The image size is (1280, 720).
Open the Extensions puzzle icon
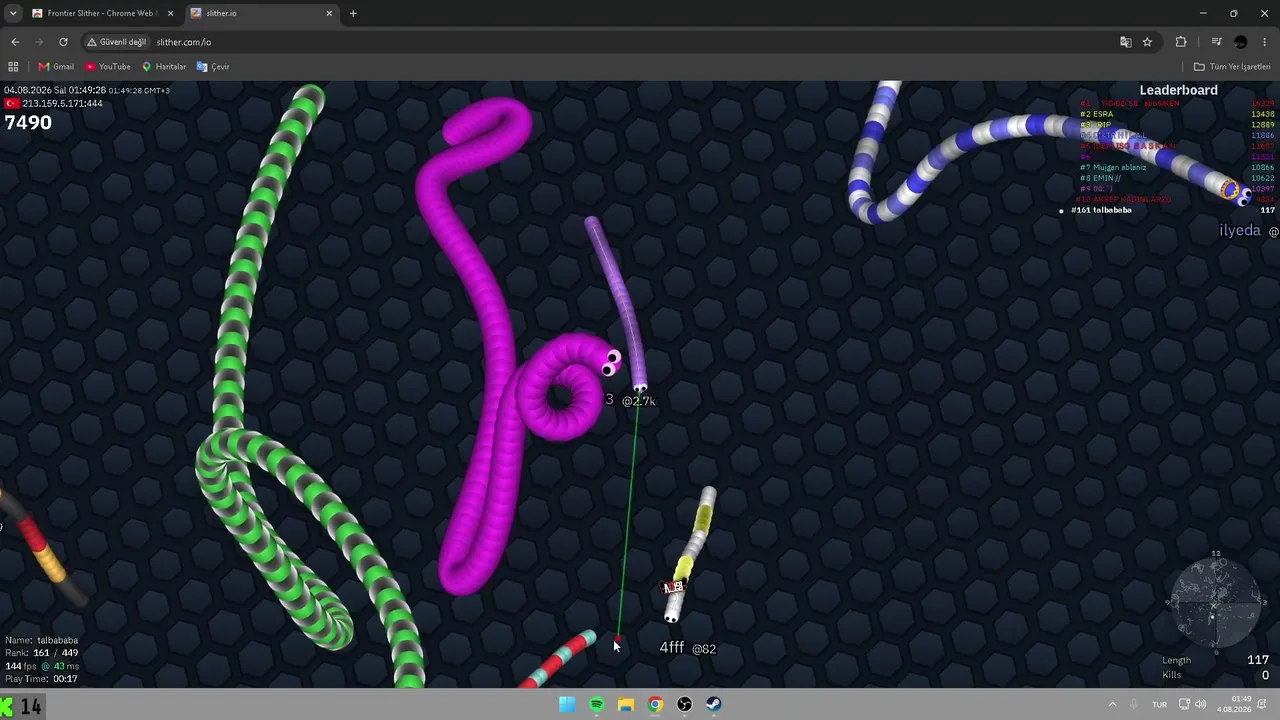[1181, 42]
